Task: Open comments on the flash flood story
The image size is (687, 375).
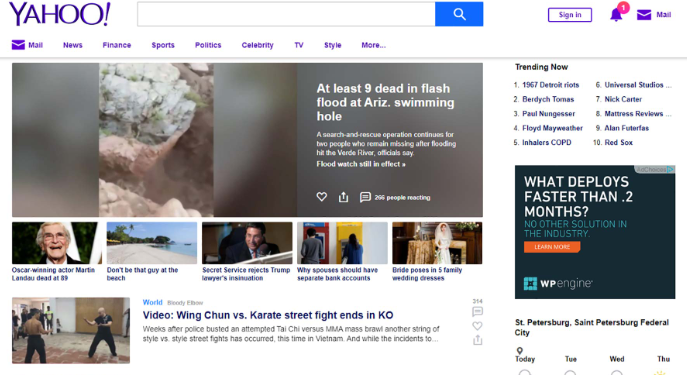Action: point(365,197)
